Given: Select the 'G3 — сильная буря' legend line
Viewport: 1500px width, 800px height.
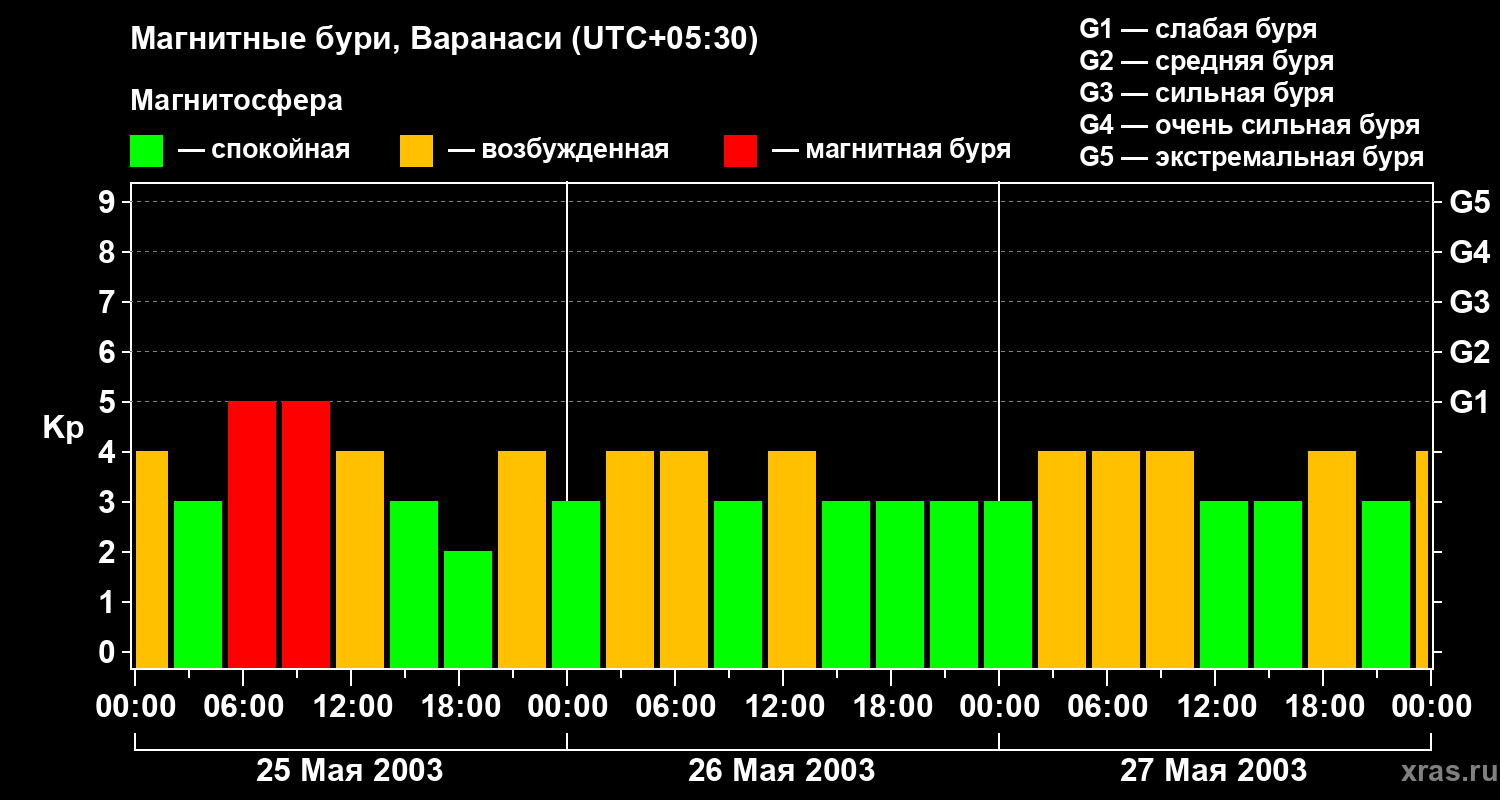Looking at the screenshot, I should pyautogui.click(x=1206, y=93).
